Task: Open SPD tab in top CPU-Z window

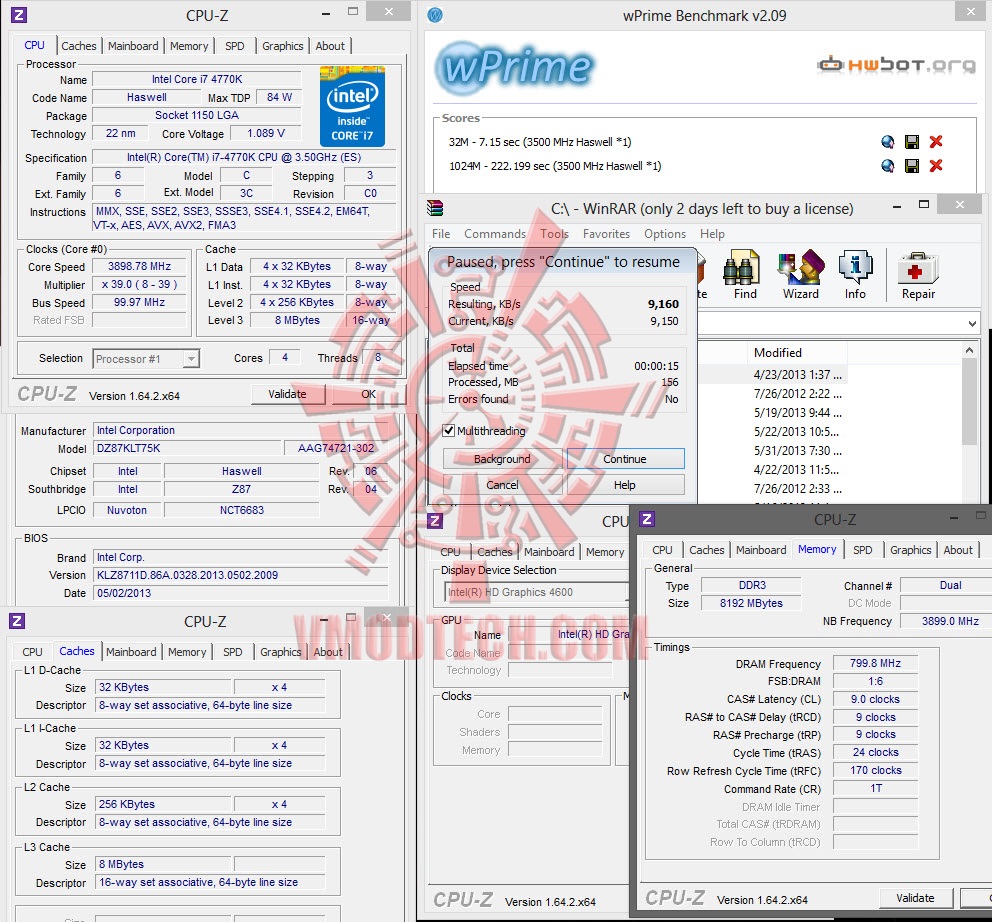Action: (x=235, y=46)
